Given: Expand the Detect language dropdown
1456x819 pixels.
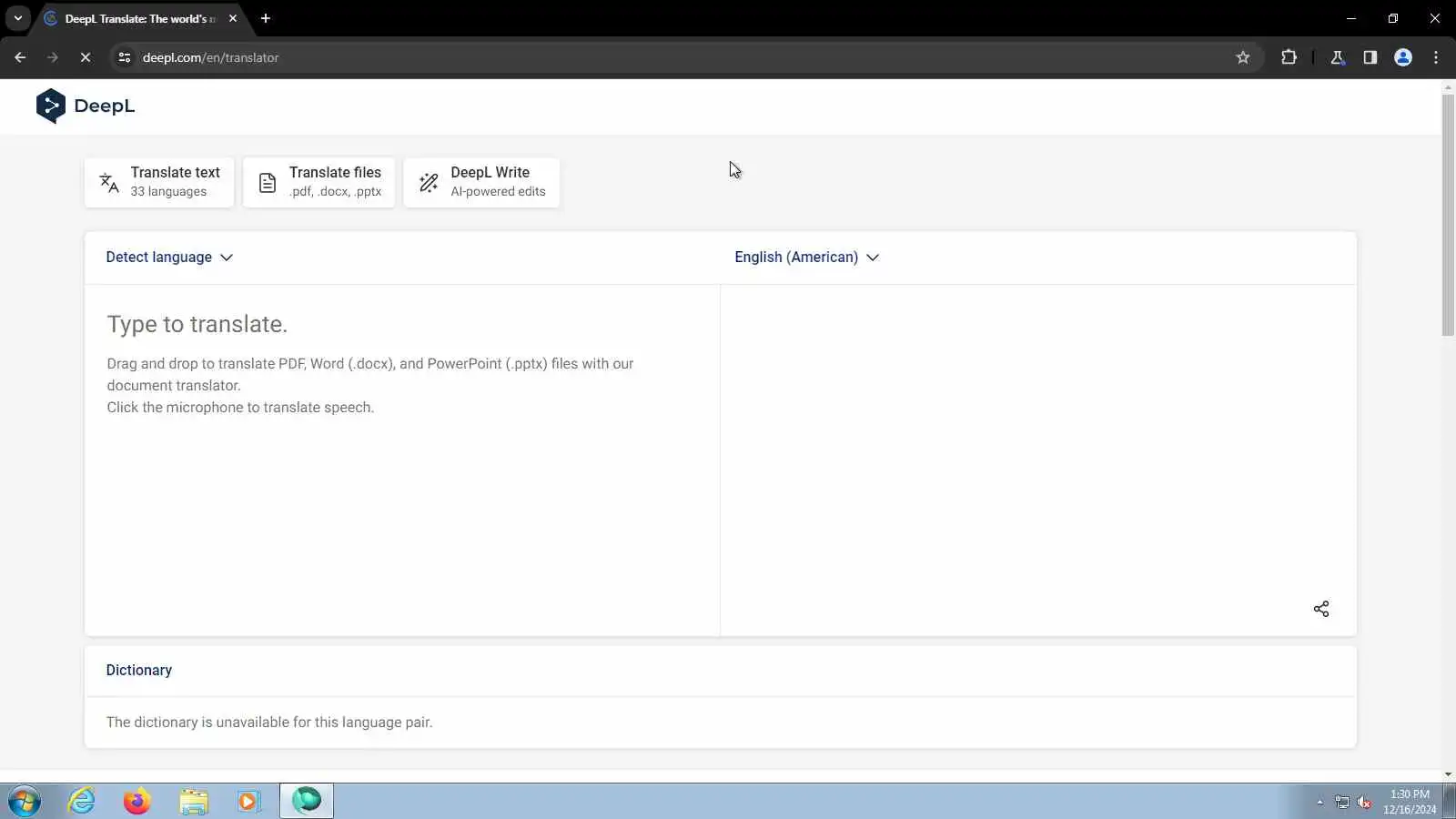Looking at the screenshot, I should pyautogui.click(x=169, y=258).
